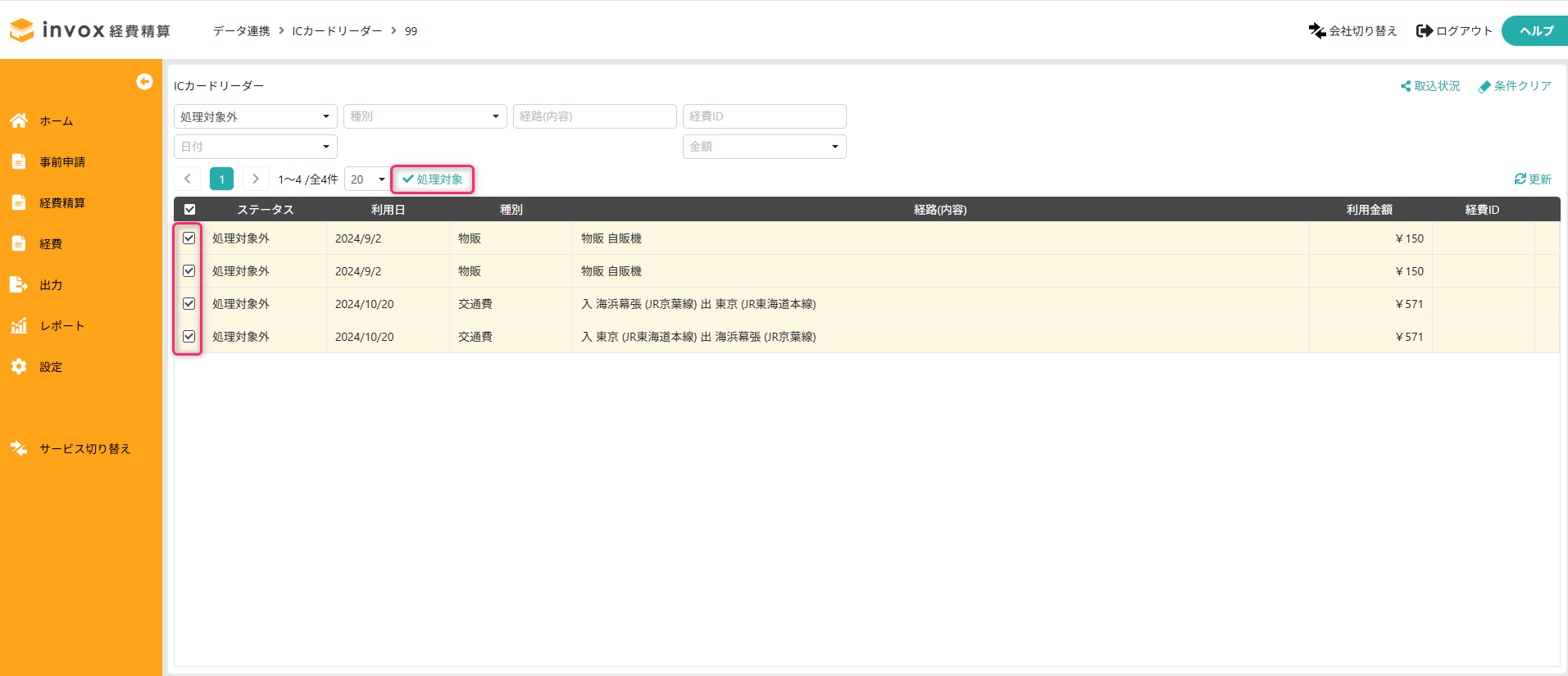This screenshot has height=676, width=1568.
Task: Click the 更新 refresh icon
Action: (x=1520, y=179)
